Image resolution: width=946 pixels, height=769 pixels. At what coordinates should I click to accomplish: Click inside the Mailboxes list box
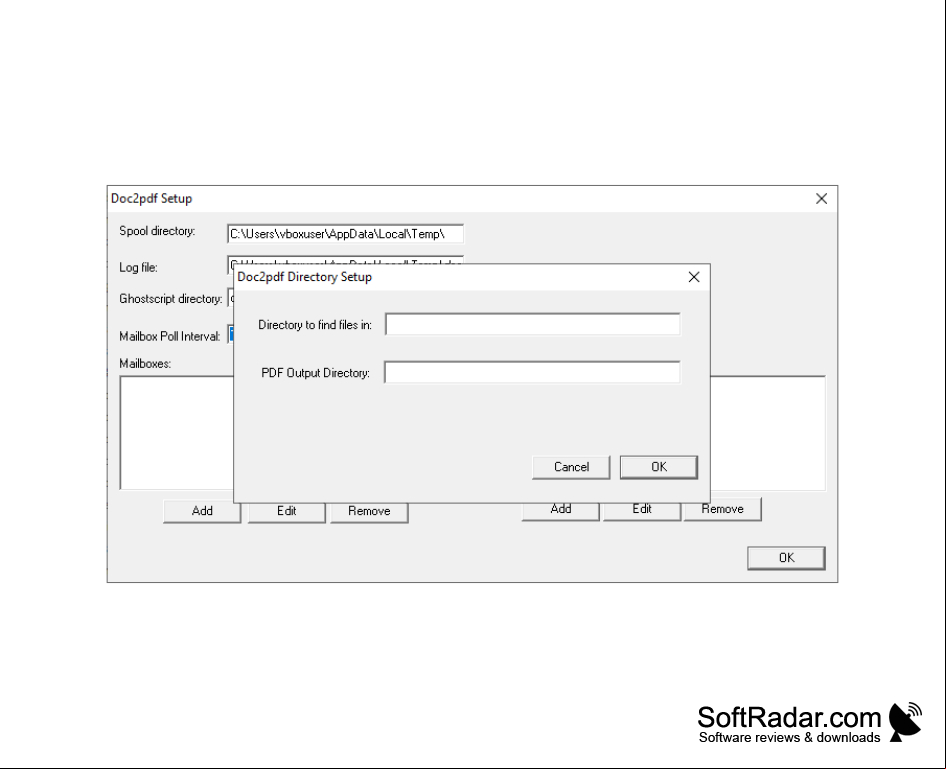point(177,432)
